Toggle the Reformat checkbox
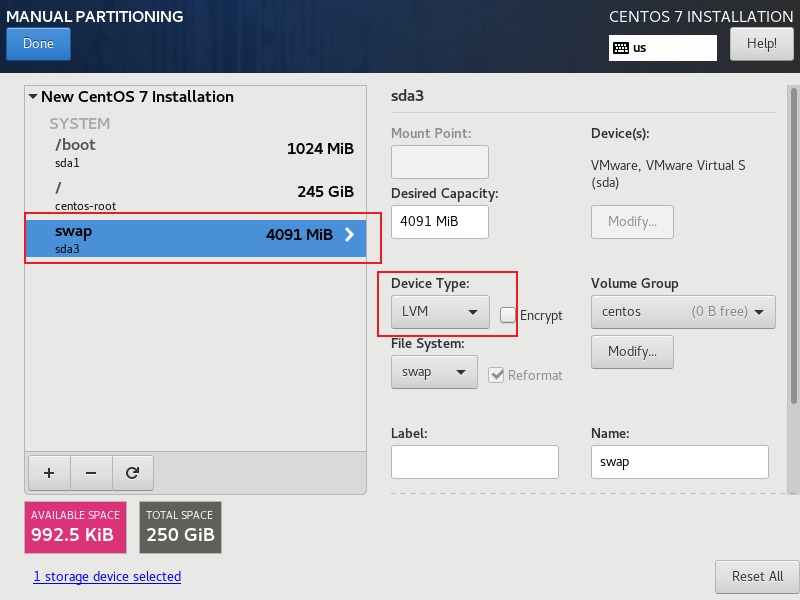This screenshot has width=800, height=600. point(497,375)
